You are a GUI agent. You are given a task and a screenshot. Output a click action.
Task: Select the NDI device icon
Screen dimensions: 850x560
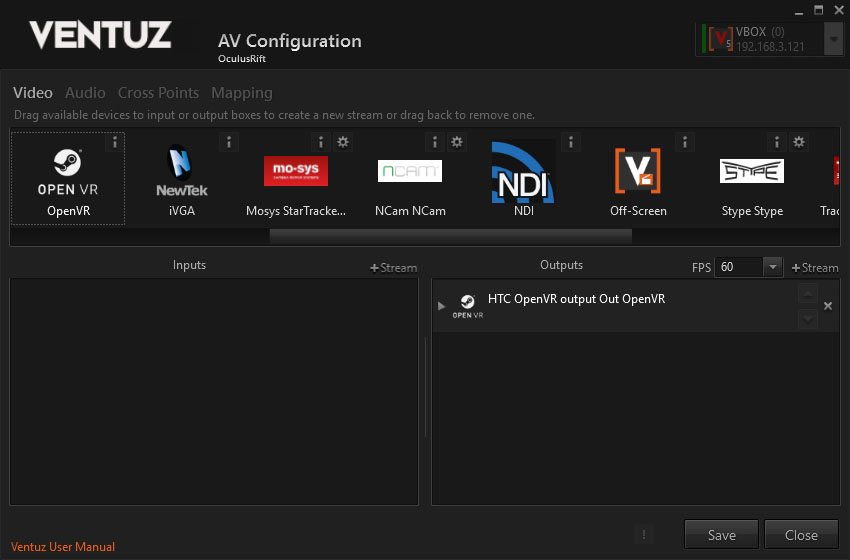[523, 172]
